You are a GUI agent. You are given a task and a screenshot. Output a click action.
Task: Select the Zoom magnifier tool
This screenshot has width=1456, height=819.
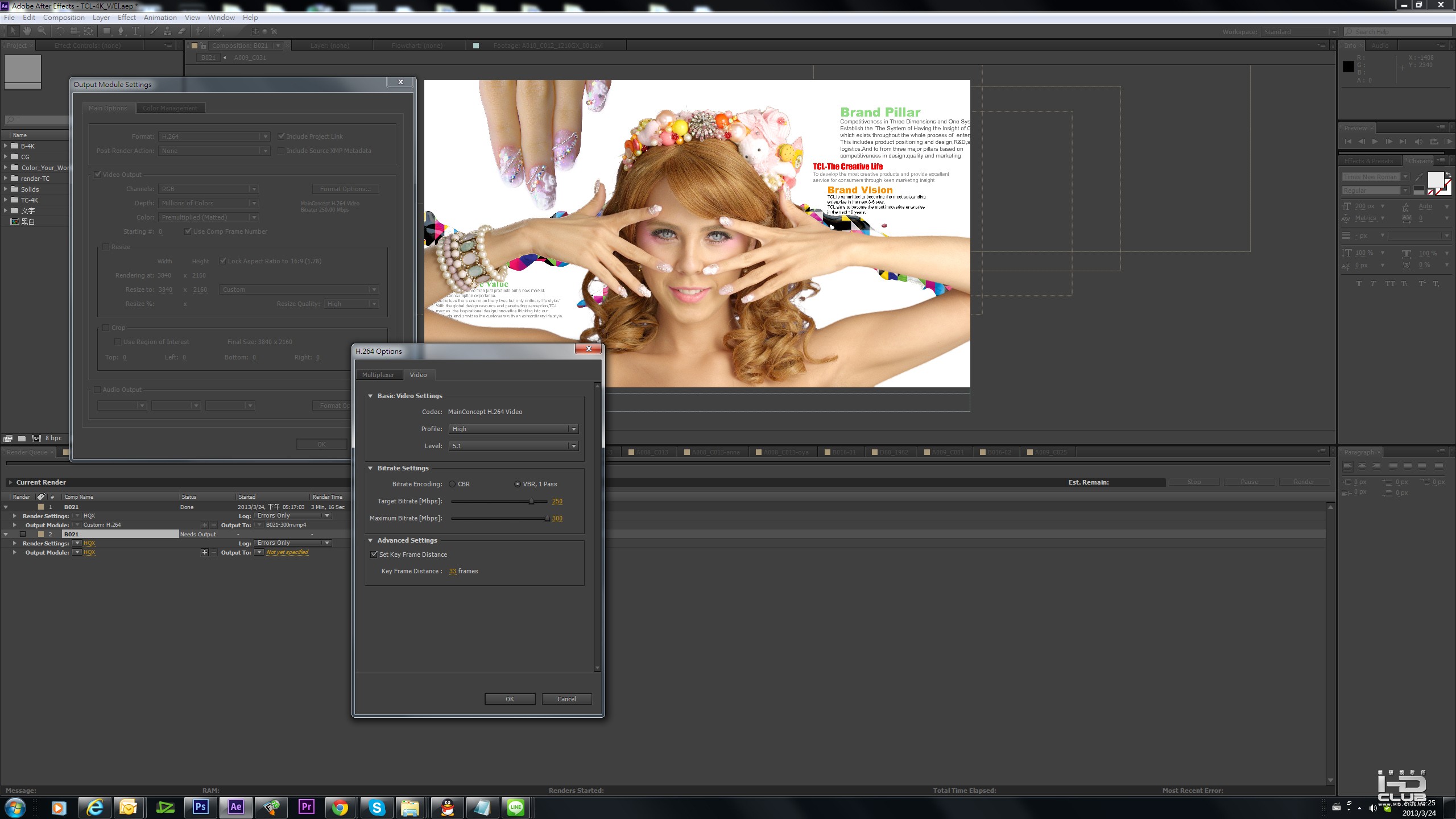pos(42,31)
